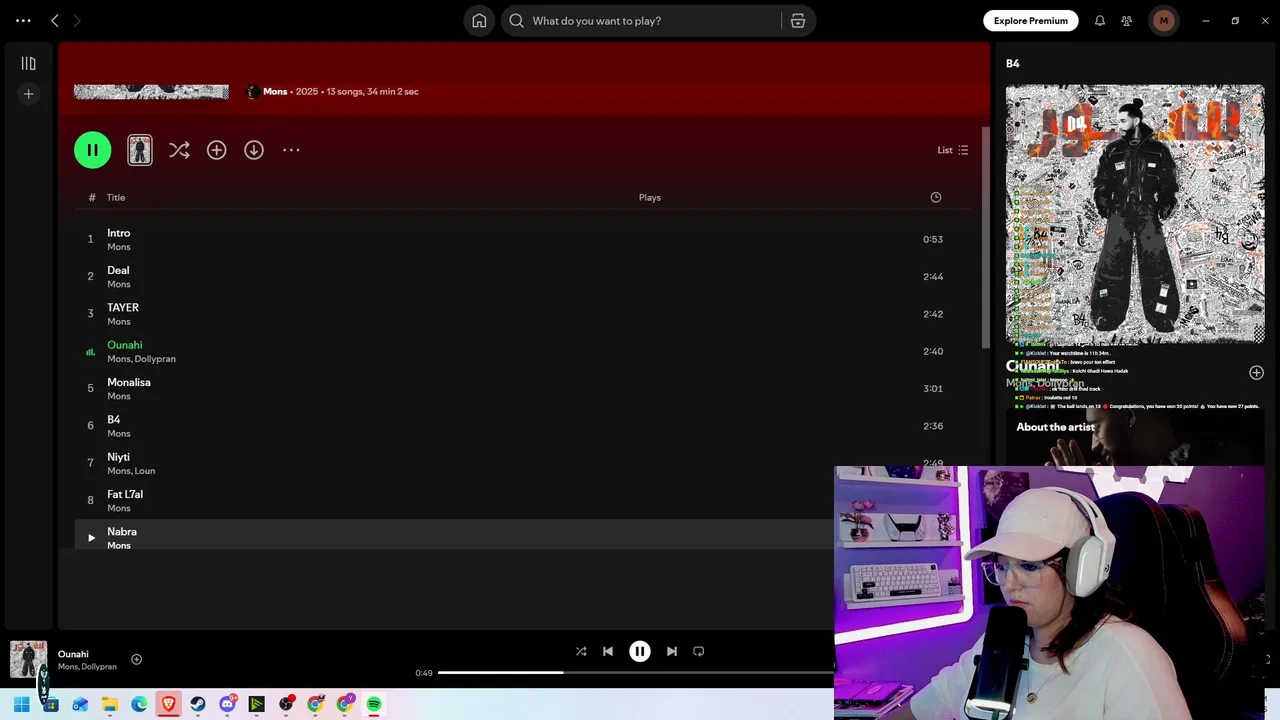Screen dimensions: 1280x720
Task: Open Dollypran artist link under Ounahi row
Action: click(155, 359)
